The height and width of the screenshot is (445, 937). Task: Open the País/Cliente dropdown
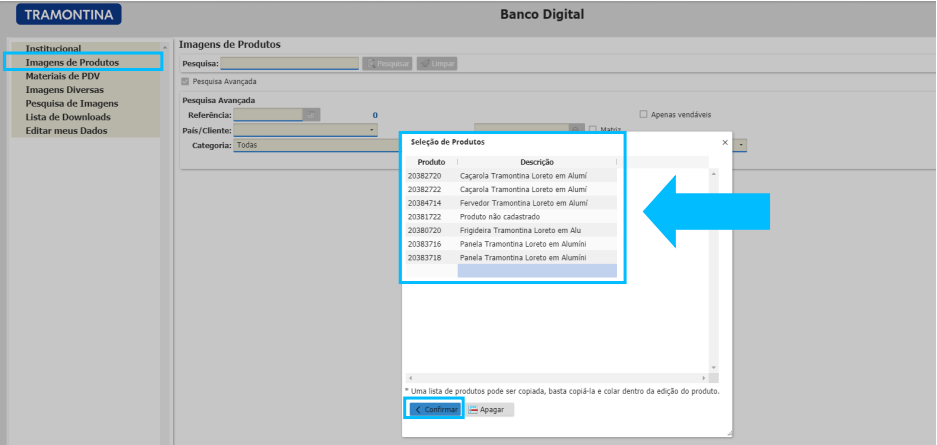[305, 130]
